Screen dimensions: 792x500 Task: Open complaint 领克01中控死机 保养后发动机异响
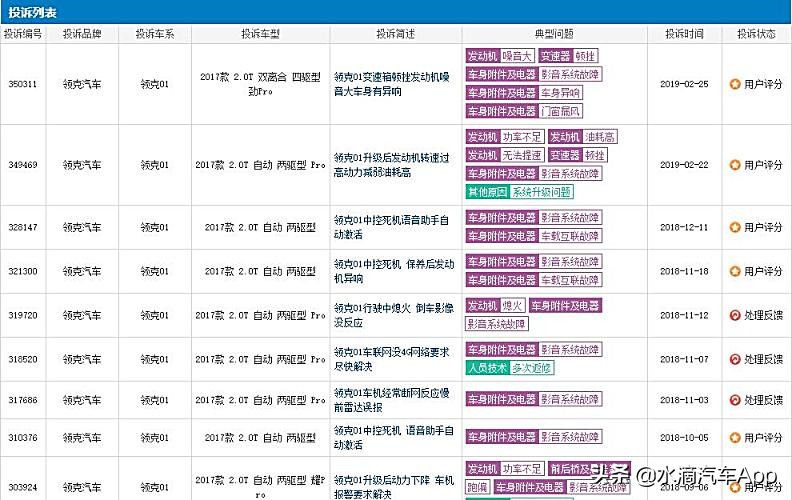click(x=394, y=271)
